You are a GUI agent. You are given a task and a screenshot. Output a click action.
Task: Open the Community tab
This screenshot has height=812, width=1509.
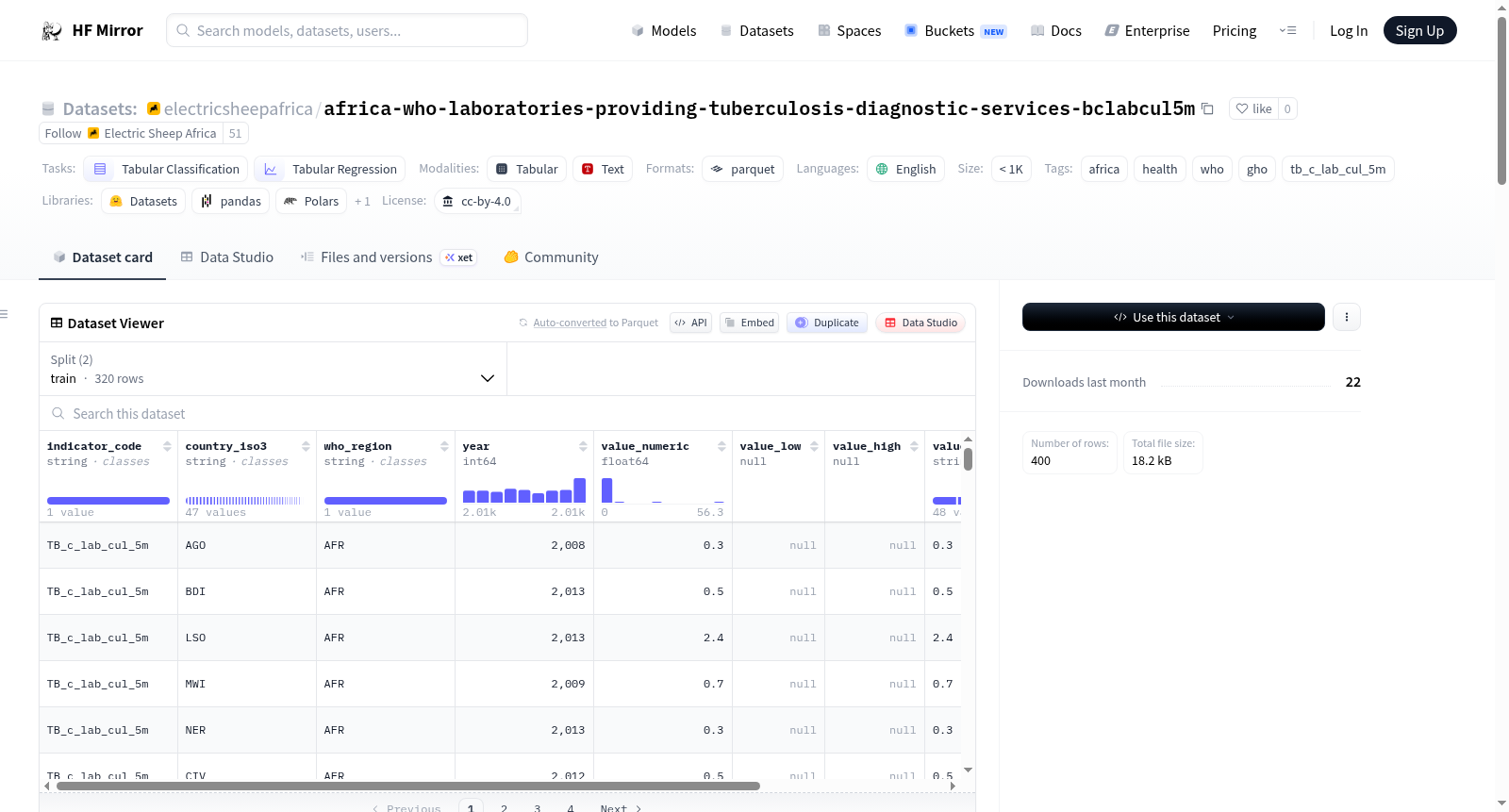[x=551, y=257]
